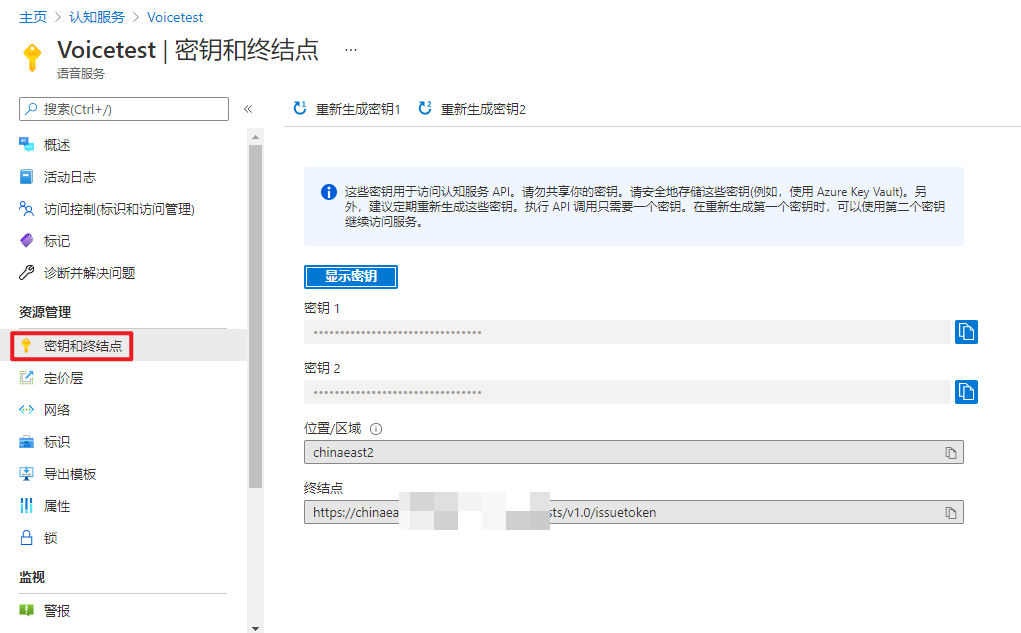The height and width of the screenshot is (633, 1021).
Task: Click the search box 搜索(Ctrl+/)
Action: (x=124, y=109)
